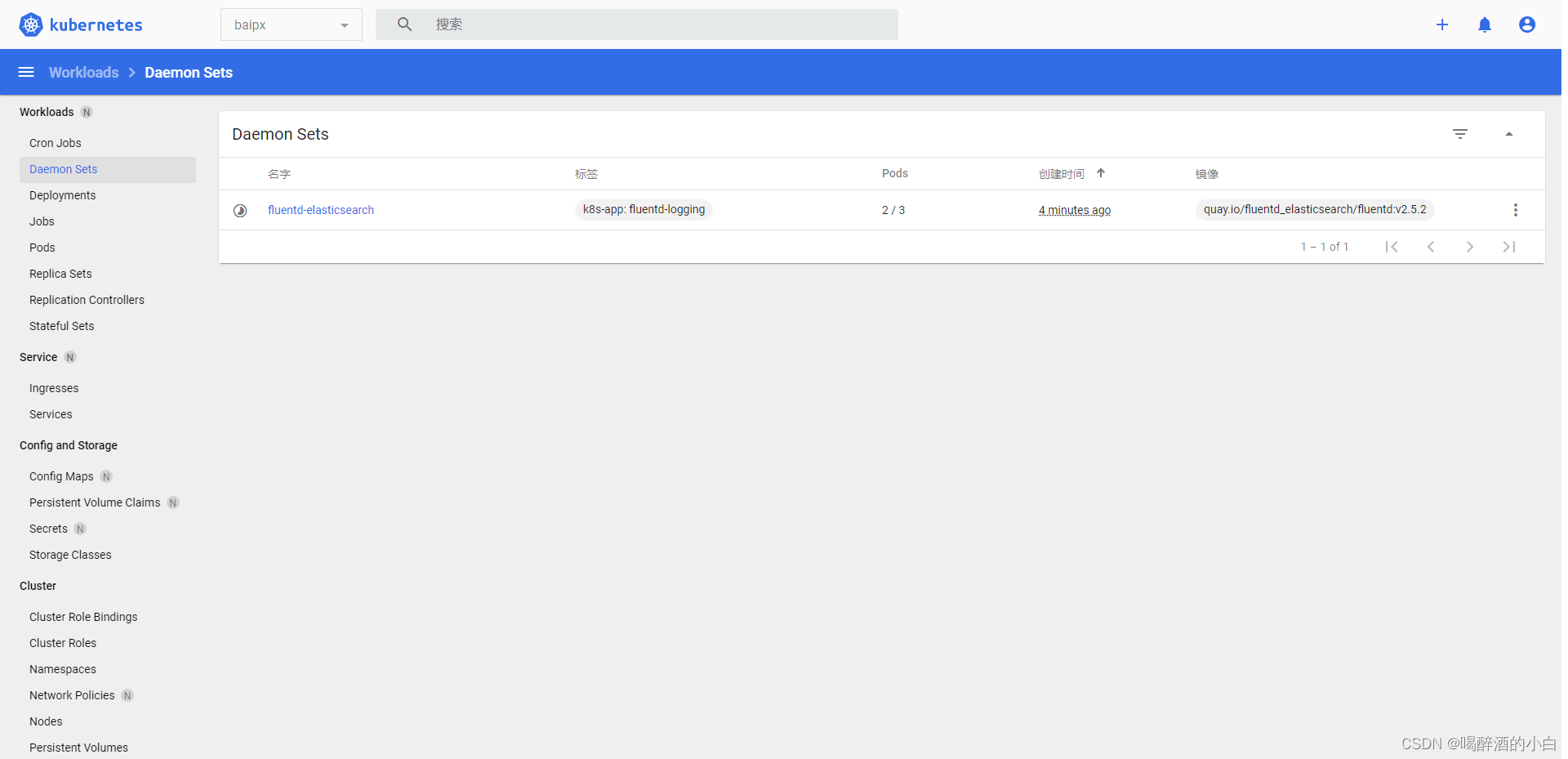Click the fluentd image chip

pyautogui.click(x=1315, y=209)
